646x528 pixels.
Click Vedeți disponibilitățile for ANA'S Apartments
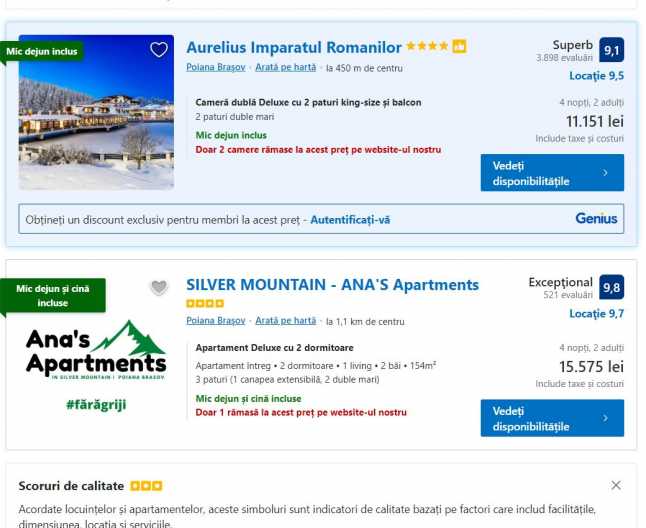coord(551,418)
